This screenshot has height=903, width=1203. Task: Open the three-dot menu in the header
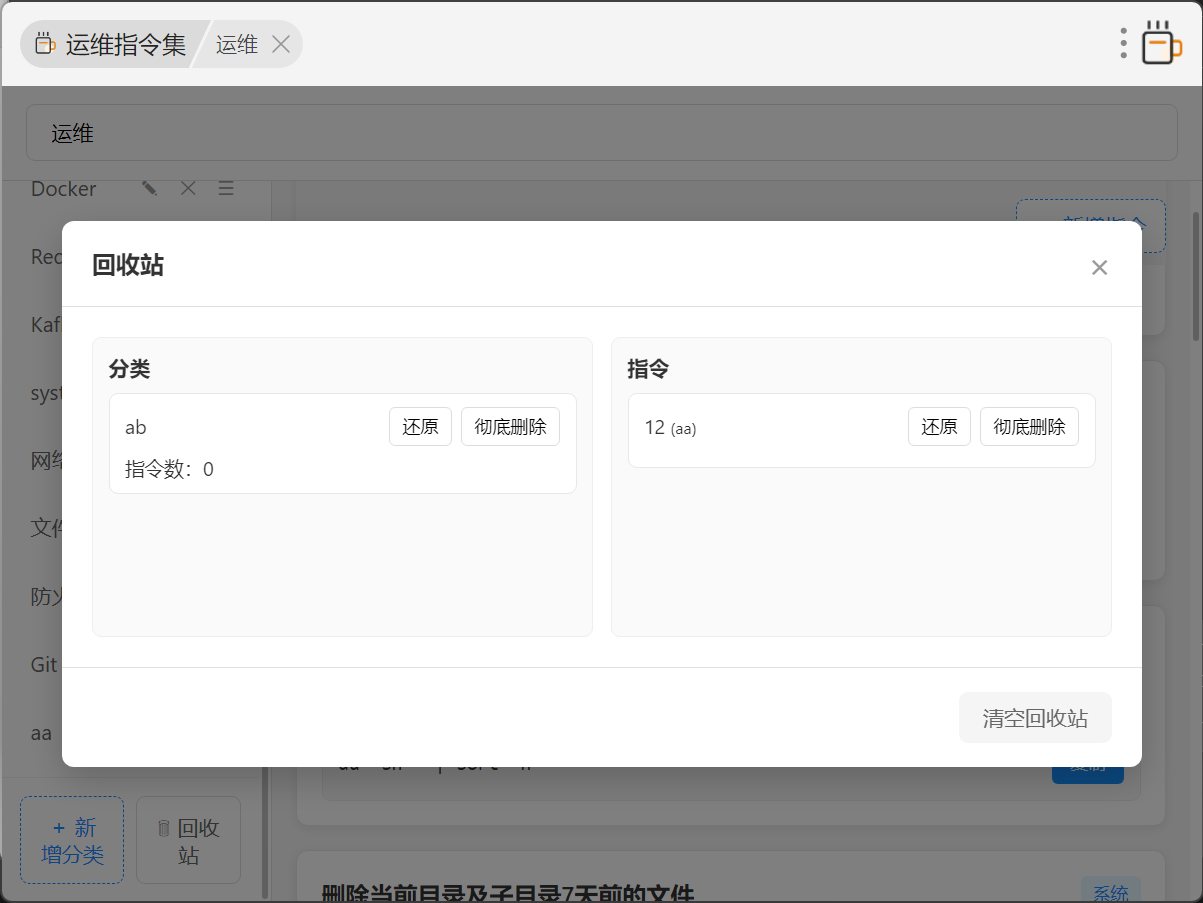(x=1124, y=43)
